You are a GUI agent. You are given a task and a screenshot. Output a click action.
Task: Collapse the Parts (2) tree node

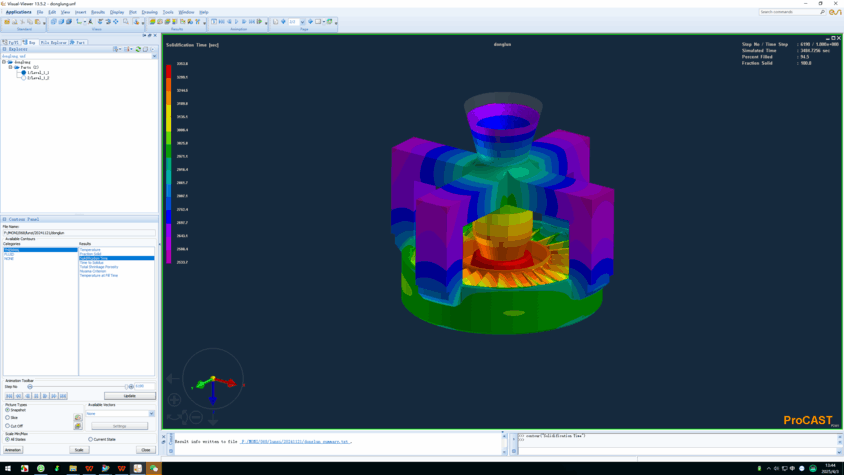(x=10, y=67)
